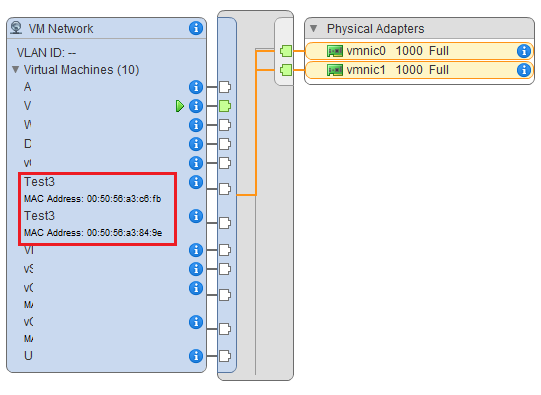Select the port for Test3 MAC c6:fb
This screenshot has width=541, height=395.
(x=225, y=189)
